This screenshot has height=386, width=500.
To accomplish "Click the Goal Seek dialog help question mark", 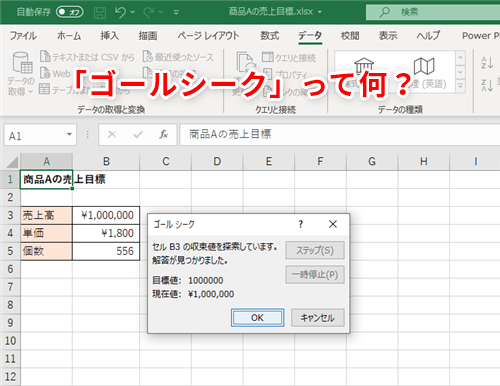I will tap(300, 224).
